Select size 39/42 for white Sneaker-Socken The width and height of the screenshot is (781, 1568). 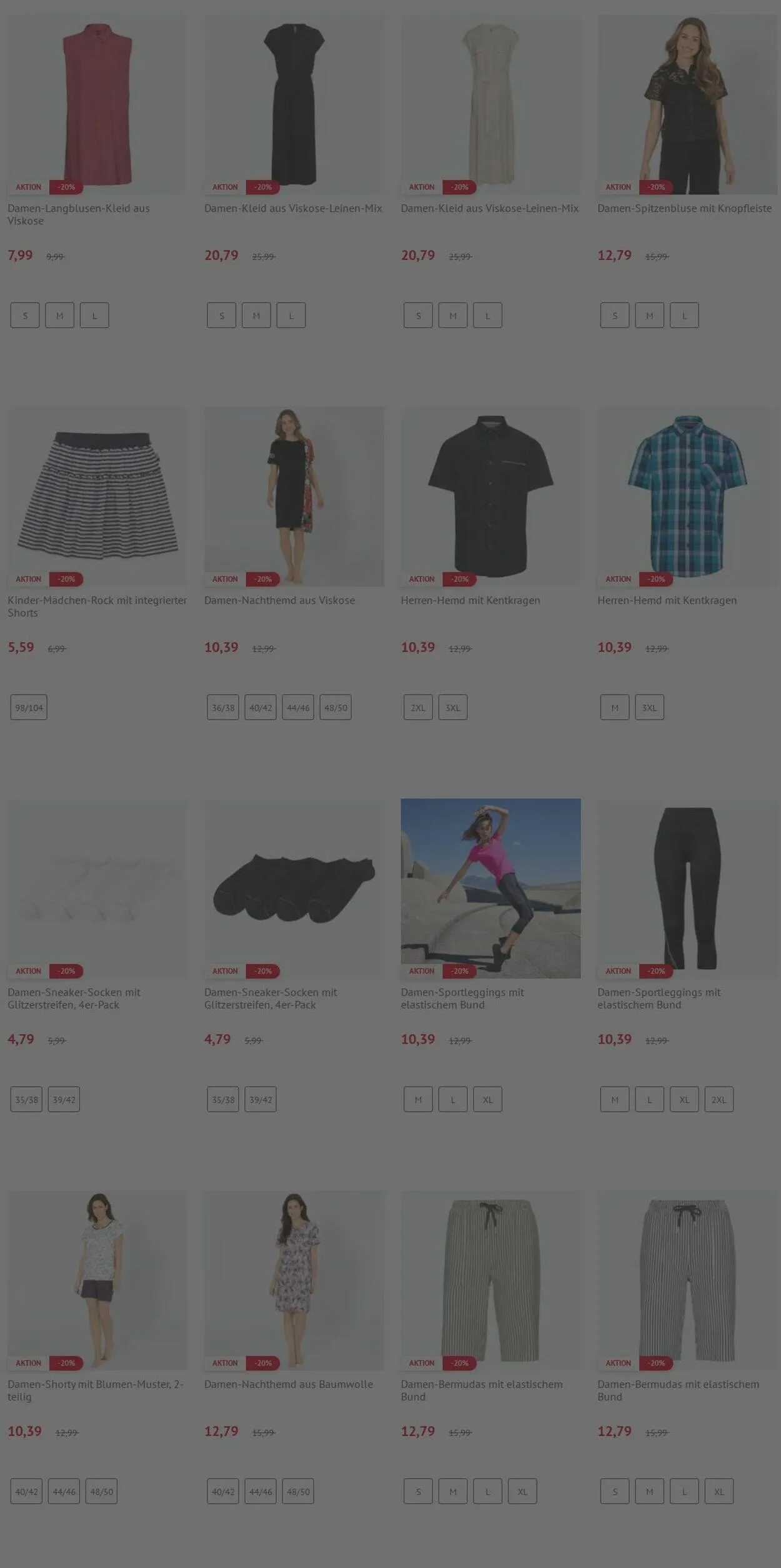tap(64, 1099)
